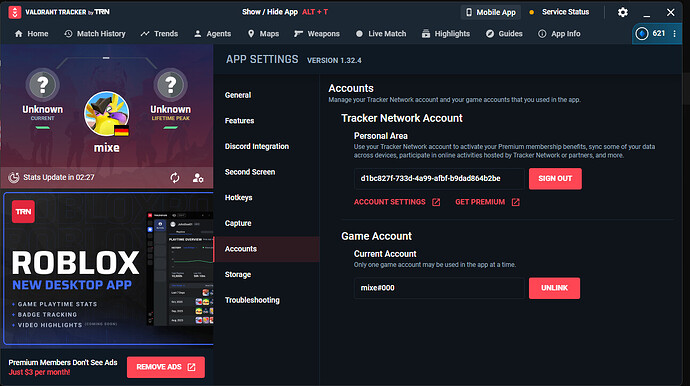Screen dimensions: 690x386
Task: Click the Stats Update in 02:27 text
Action: pyautogui.click(x=59, y=177)
